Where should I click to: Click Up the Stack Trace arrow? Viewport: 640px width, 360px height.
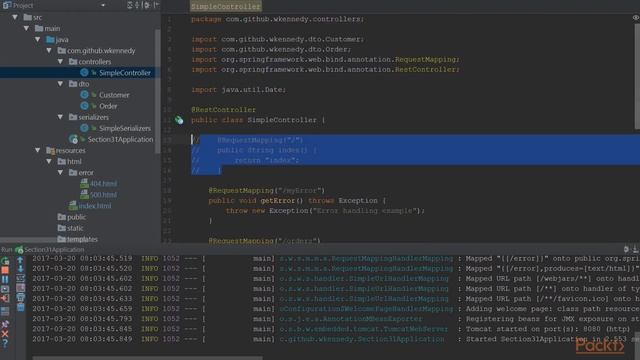click(x=20, y=260)
